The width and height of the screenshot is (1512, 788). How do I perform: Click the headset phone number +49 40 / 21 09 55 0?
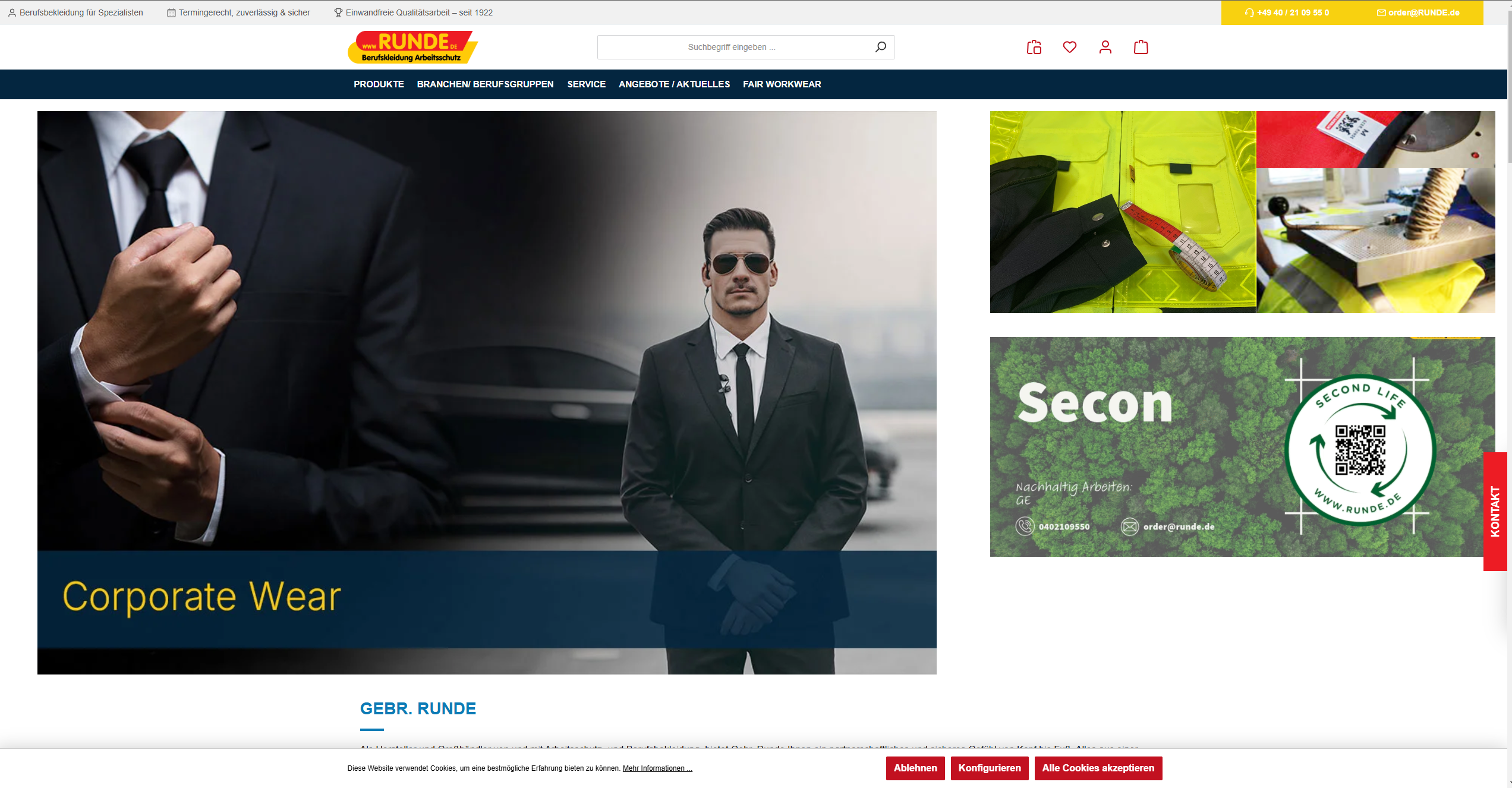click(1287, 12)
